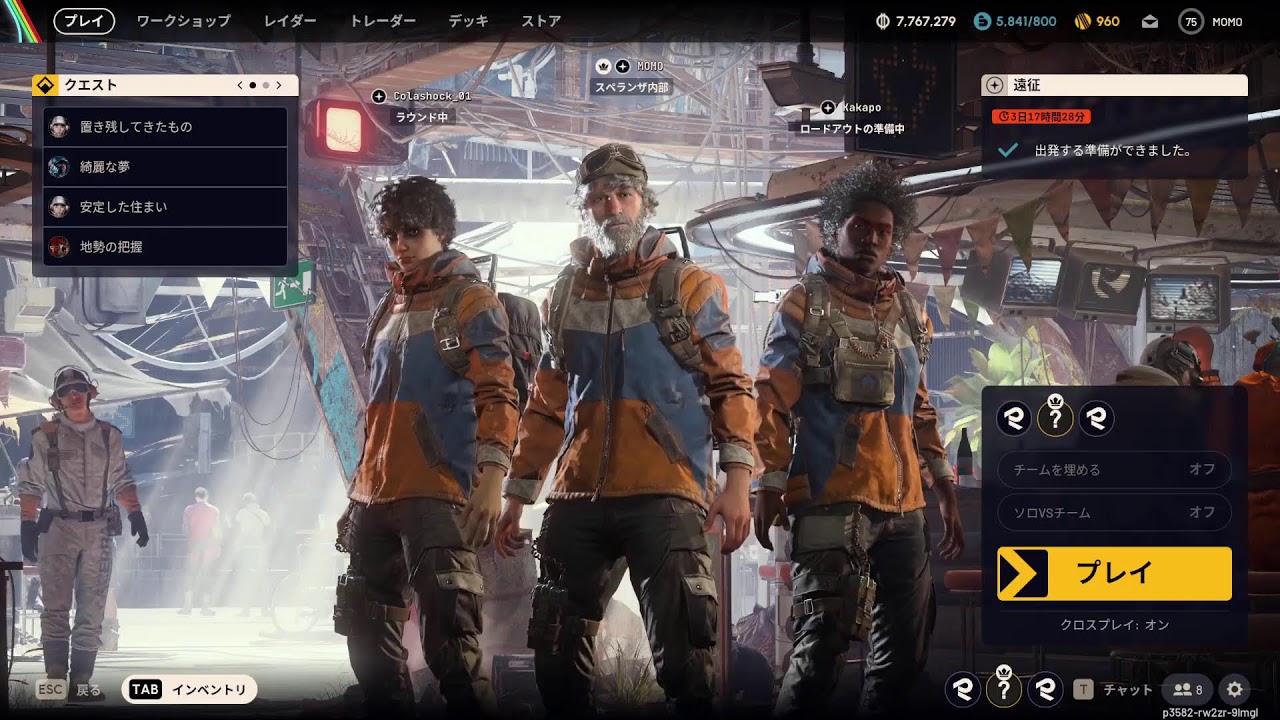The width and height of the screenshot is (1280, 720).
Task: Toggle クロスプレイ: オン setting
Action: [x=1114, y=625]
